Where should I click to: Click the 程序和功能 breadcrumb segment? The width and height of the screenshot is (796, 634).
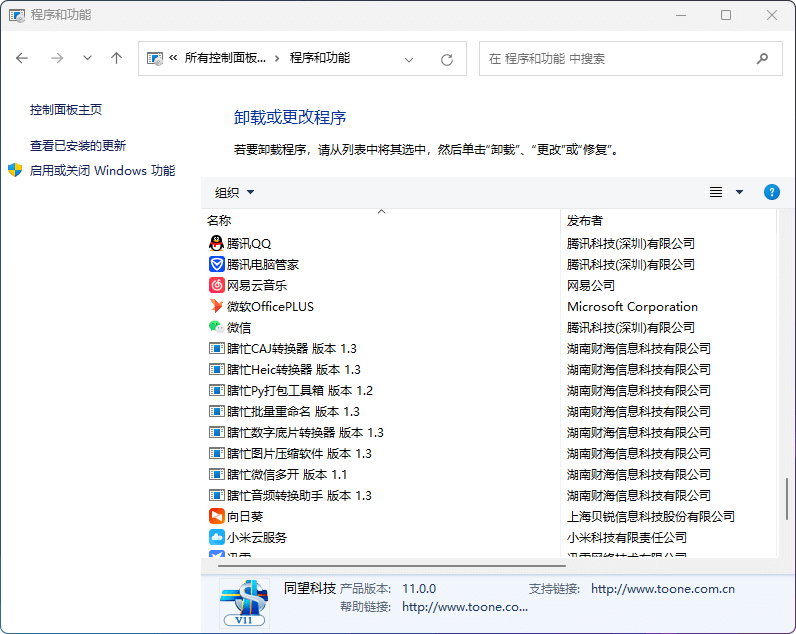click(x=320, y=58)
